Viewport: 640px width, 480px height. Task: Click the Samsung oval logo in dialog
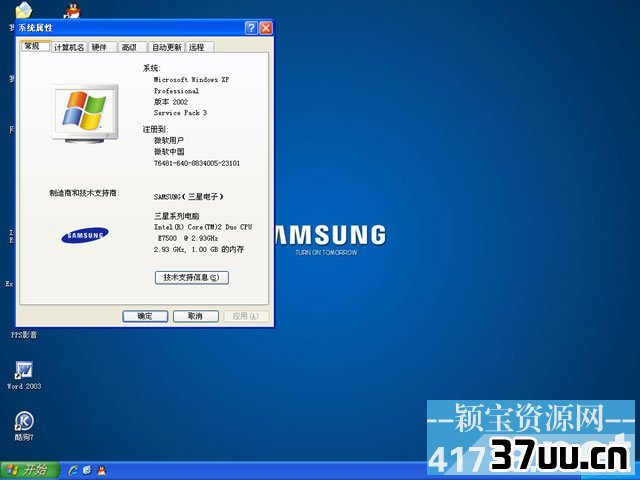[x=85, y=236]
